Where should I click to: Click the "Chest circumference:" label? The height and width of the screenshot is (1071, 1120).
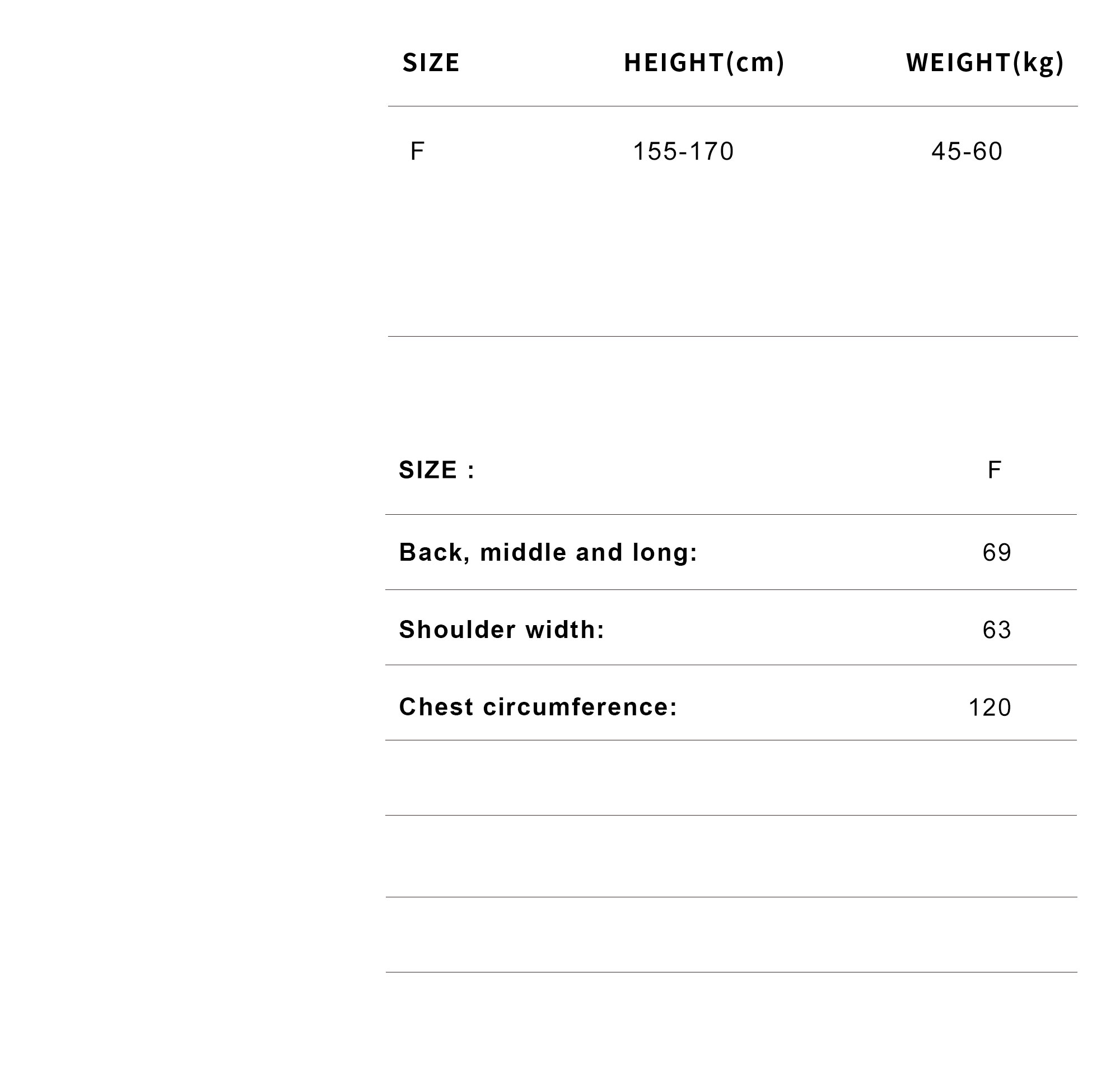(538, 707)
